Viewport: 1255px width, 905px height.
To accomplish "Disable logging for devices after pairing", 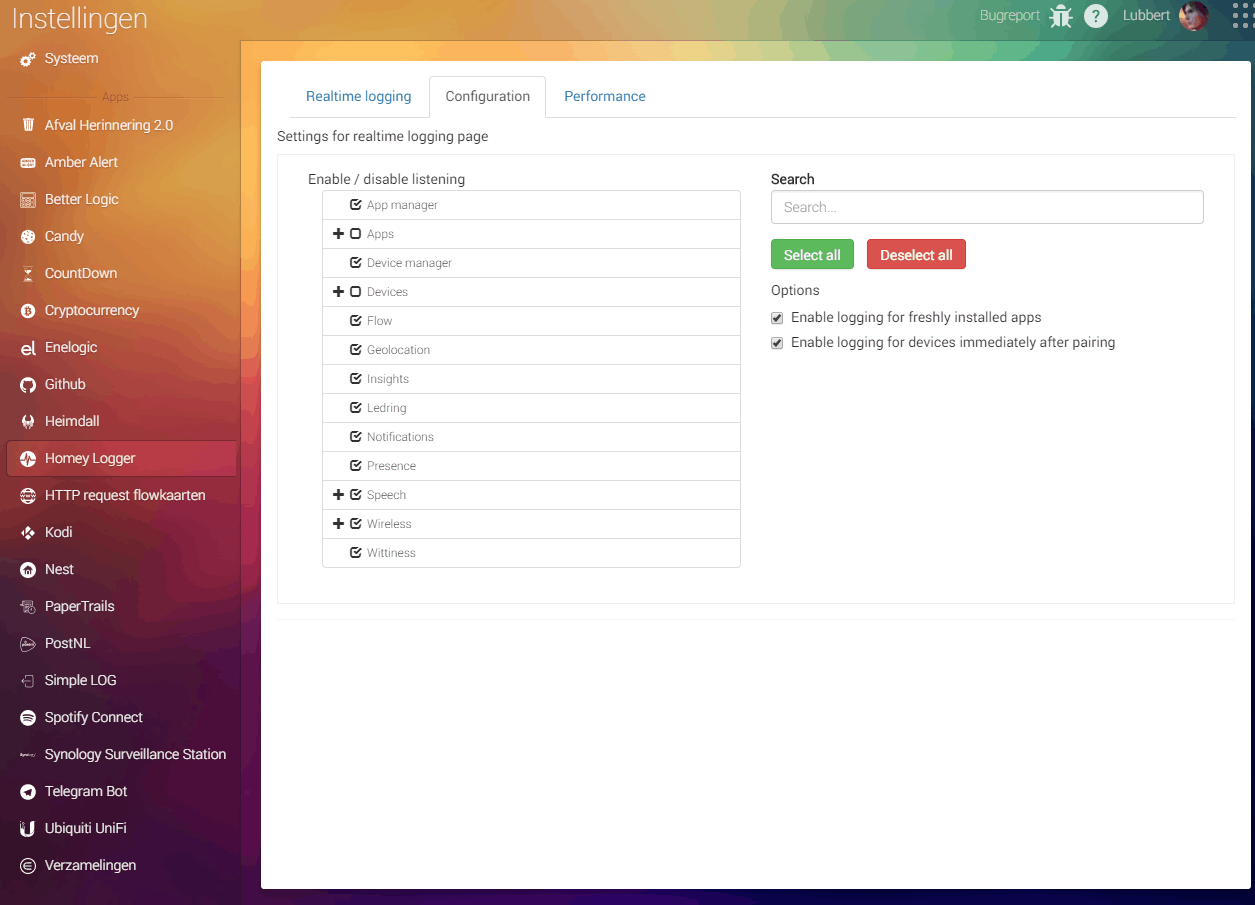I will [777, 343].
